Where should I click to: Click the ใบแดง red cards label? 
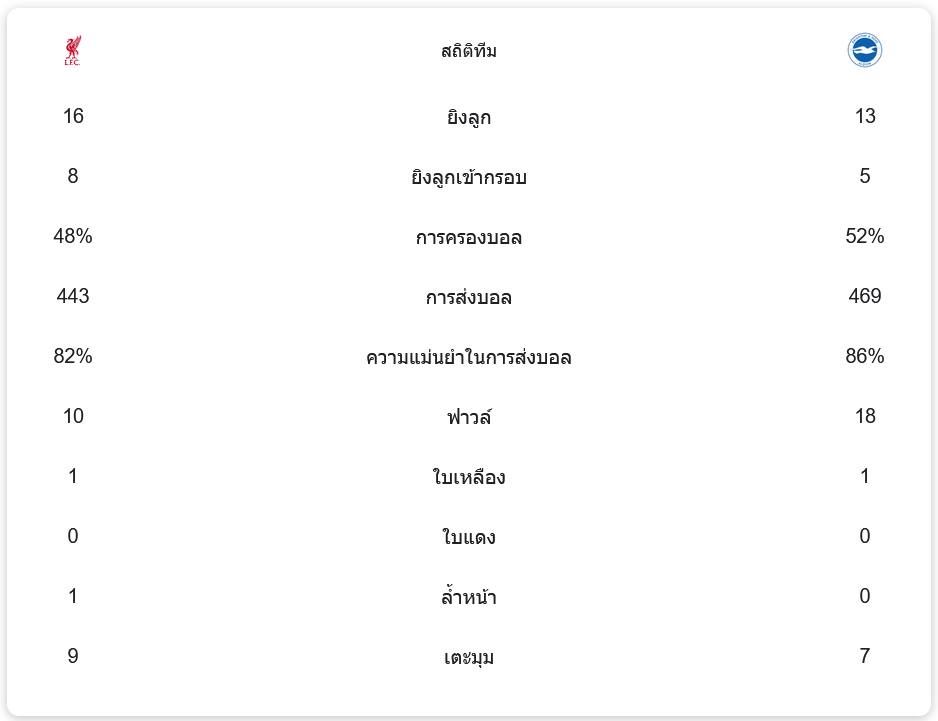[x=469, y=538]
